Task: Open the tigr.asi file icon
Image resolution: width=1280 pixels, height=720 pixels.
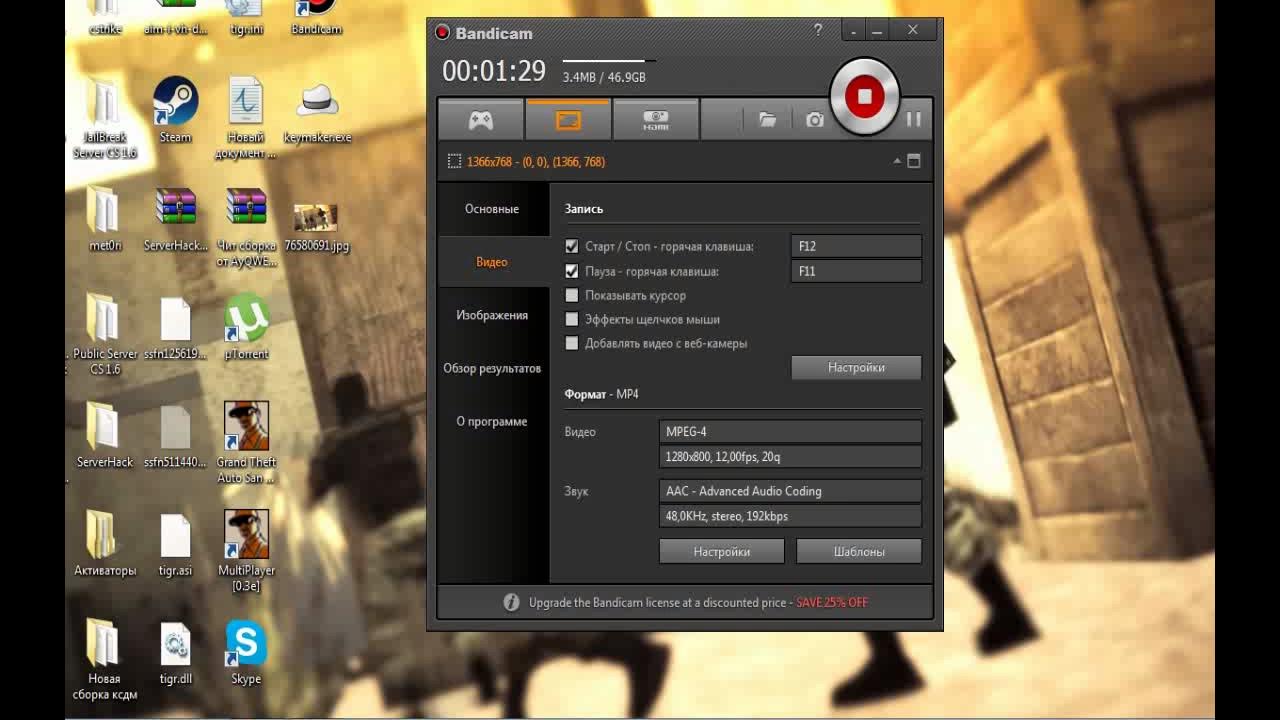Action: coord(175,544)
